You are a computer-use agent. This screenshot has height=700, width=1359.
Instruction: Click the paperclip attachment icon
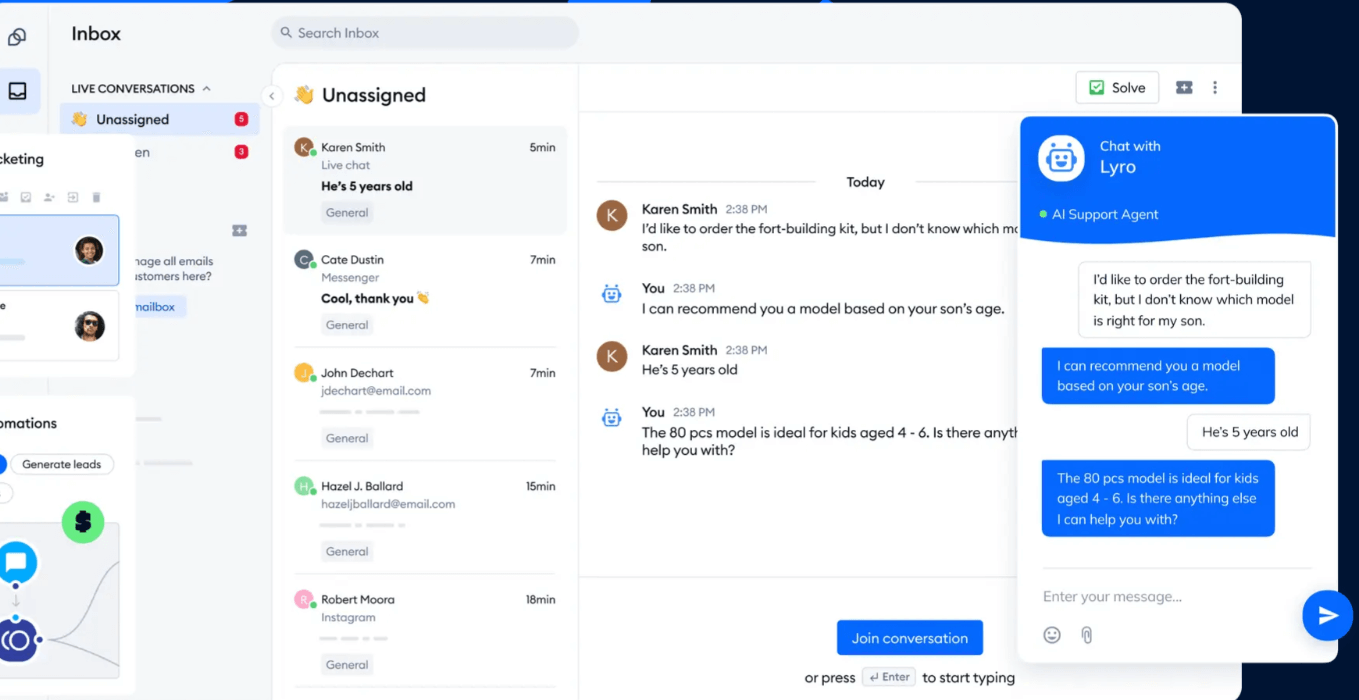(1087, 635)
